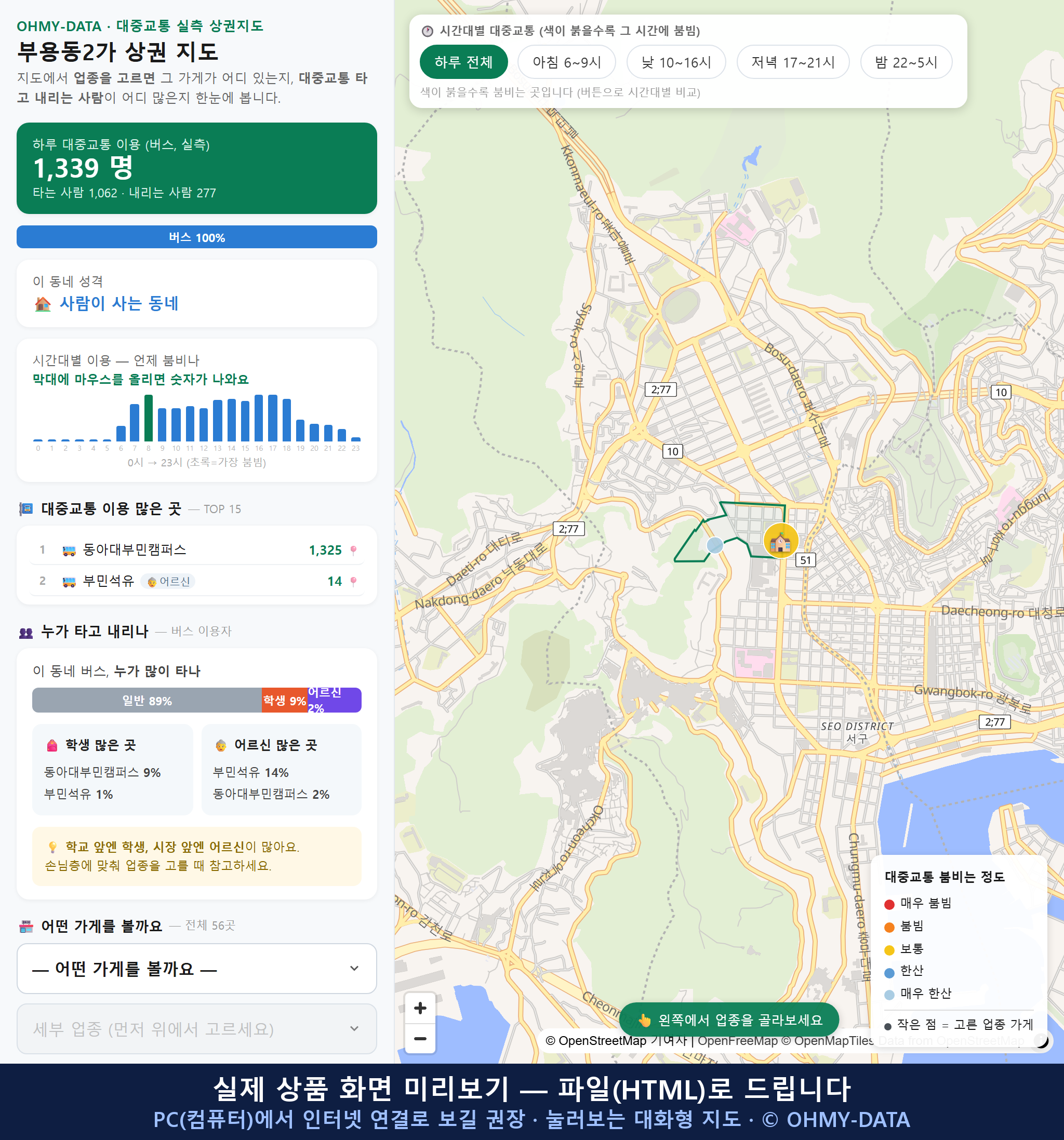Click people icon beside 누가 타고 내리나
The width and height of the screenshot is (1064, 1140).
(x=26, y=633)
